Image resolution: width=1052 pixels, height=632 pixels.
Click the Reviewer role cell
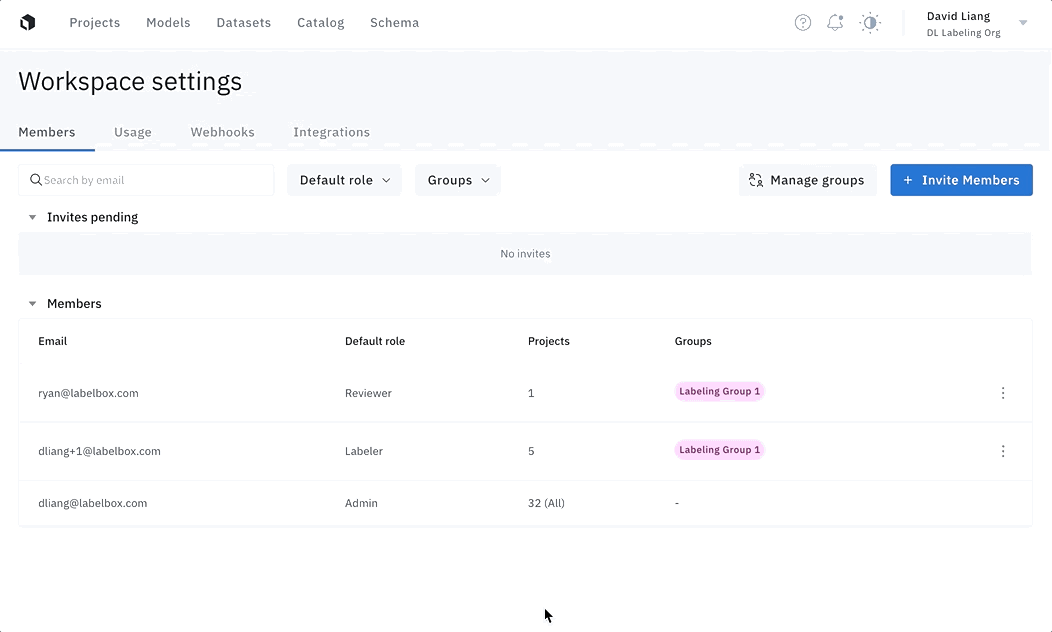point(368,393)
